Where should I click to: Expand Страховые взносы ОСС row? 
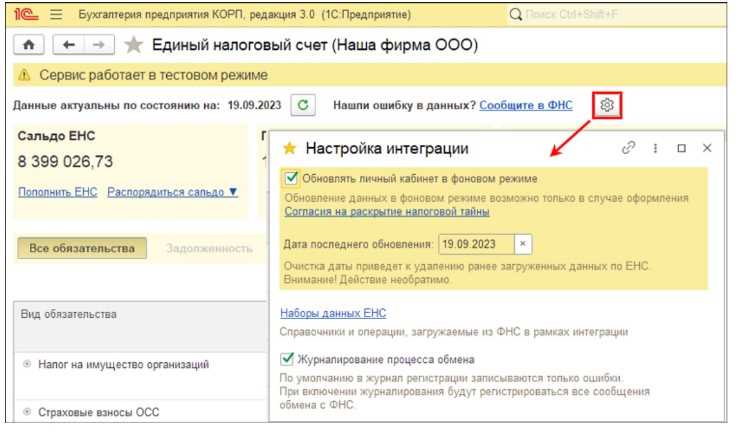point(27,412)
